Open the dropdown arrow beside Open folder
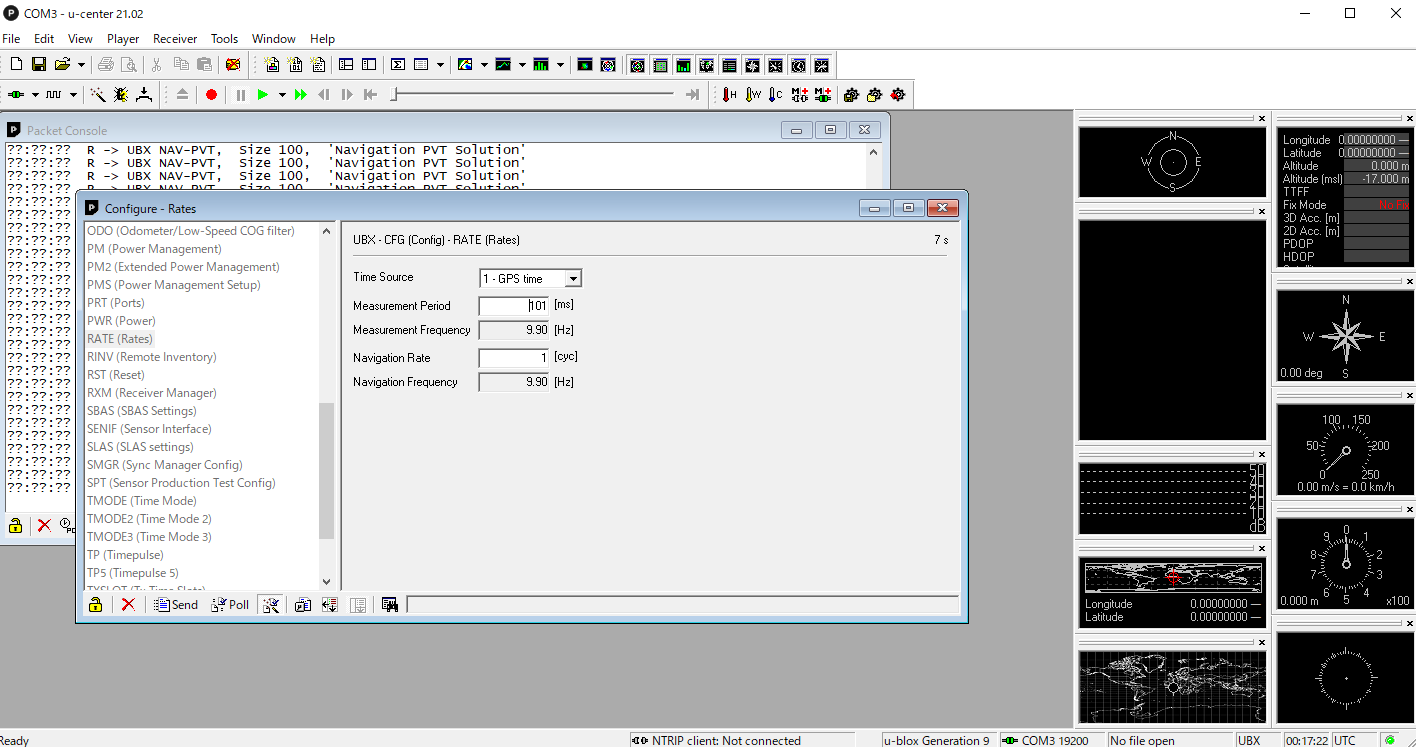This screenshot has height=747, width=1416. [81, 64]
